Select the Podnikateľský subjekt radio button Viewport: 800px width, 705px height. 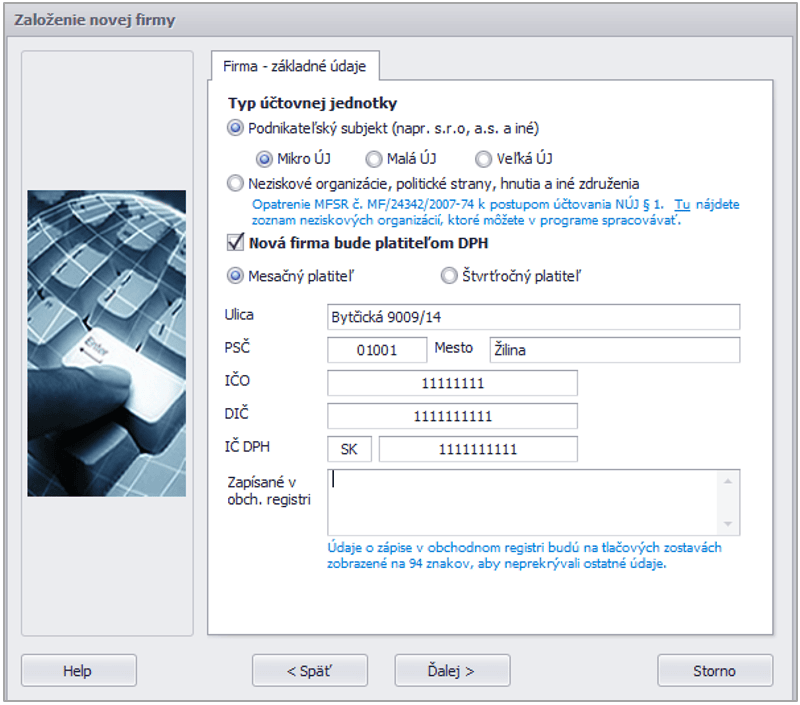(235, 128)
